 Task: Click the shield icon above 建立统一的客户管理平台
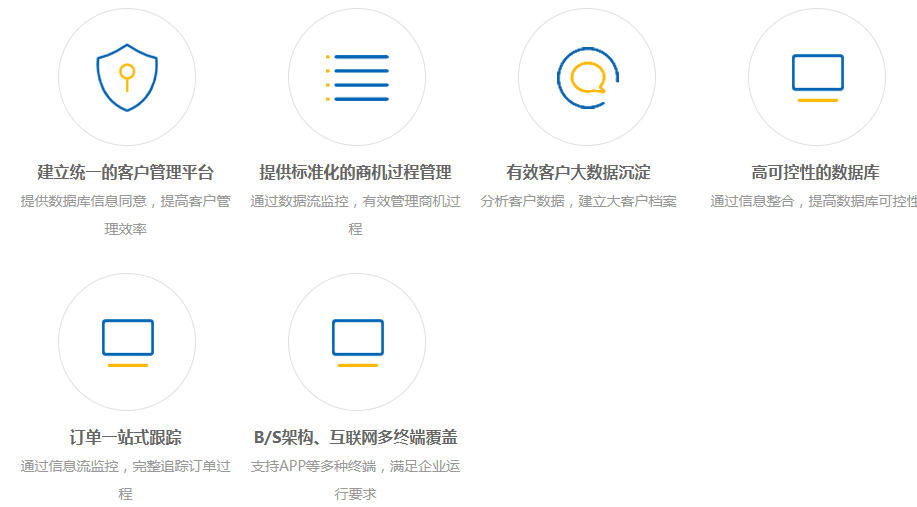pos(126,78)
